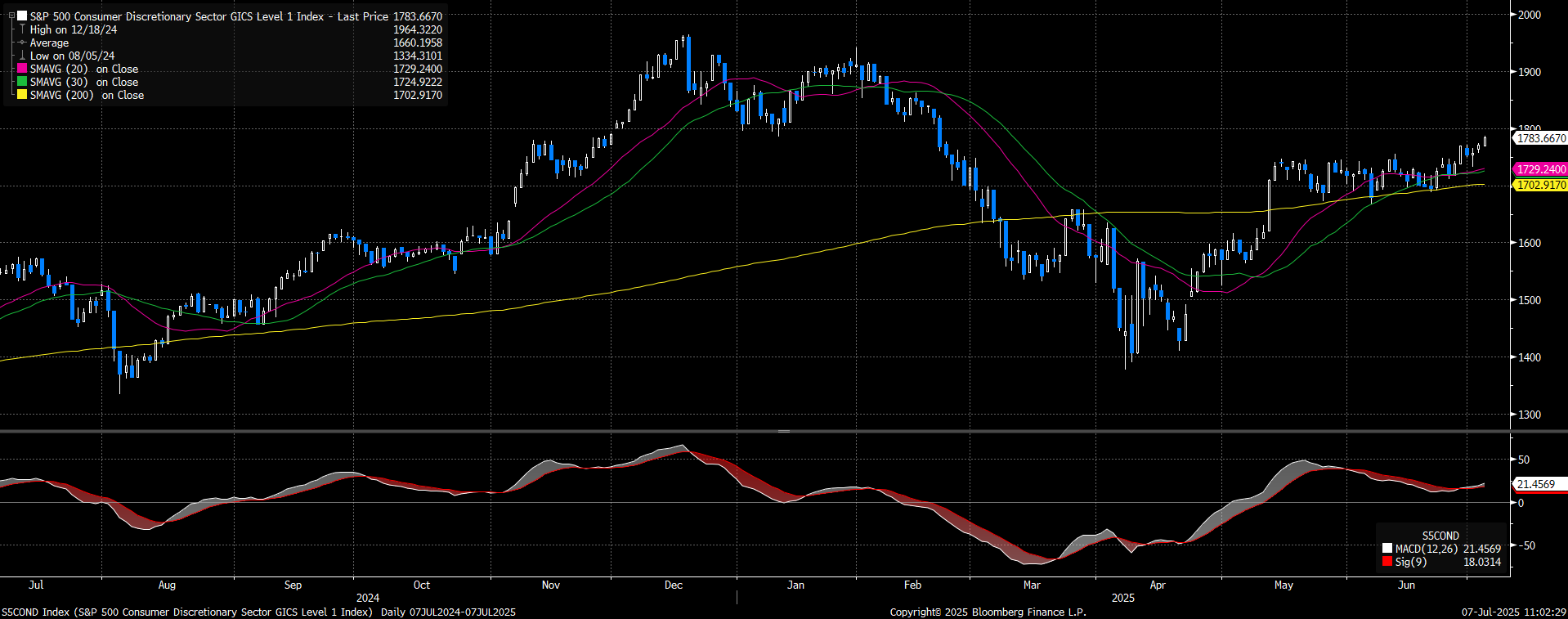Click the 'Sep' label on the time axis
Screen dimensions: 1568x619
click(x=293, y=585)
